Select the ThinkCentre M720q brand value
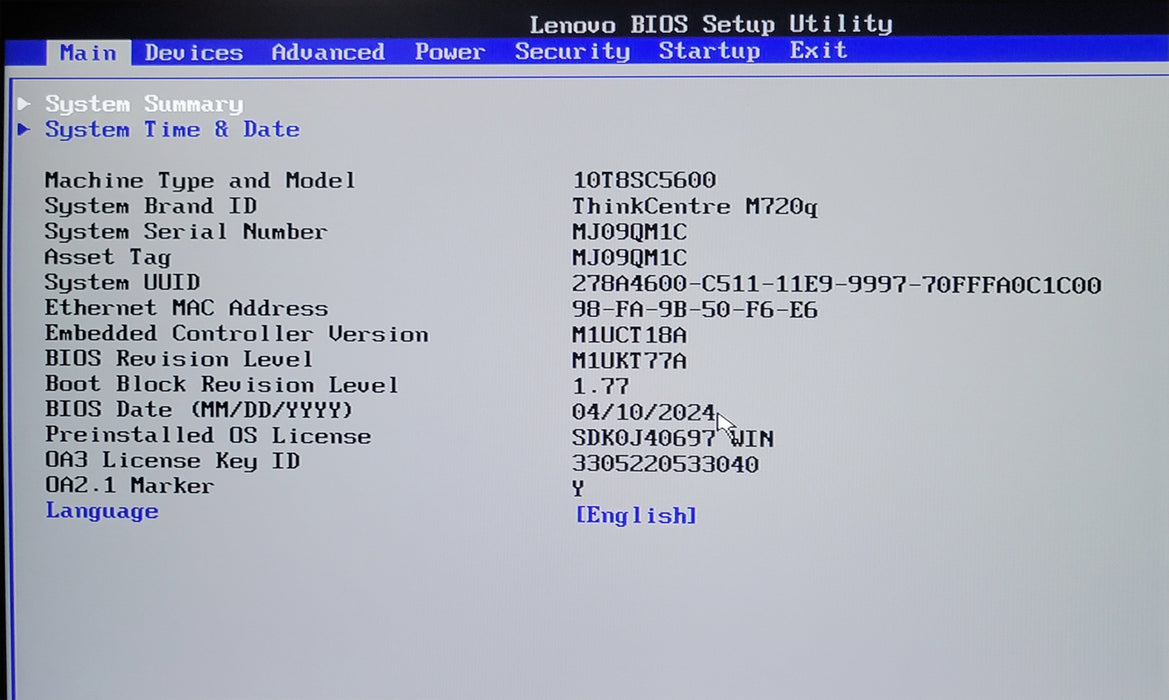Image resolution: width=1169 pixels, height=700 pixels. tap(695, 206)
